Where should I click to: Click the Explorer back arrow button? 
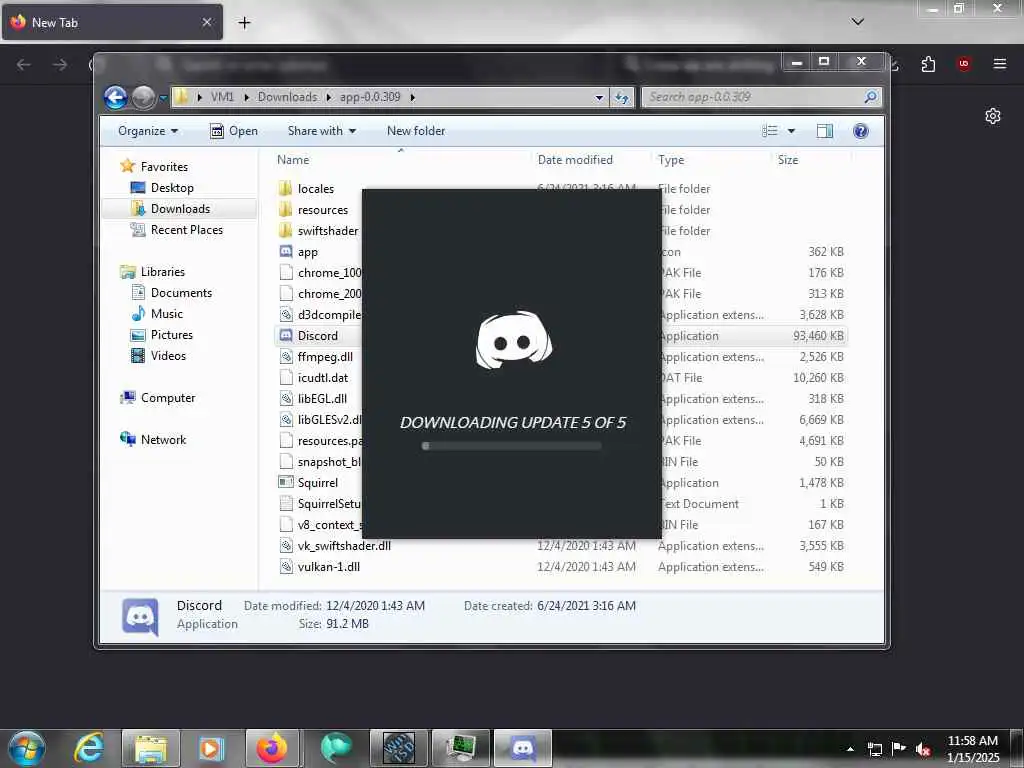click(x=116, y=97)
